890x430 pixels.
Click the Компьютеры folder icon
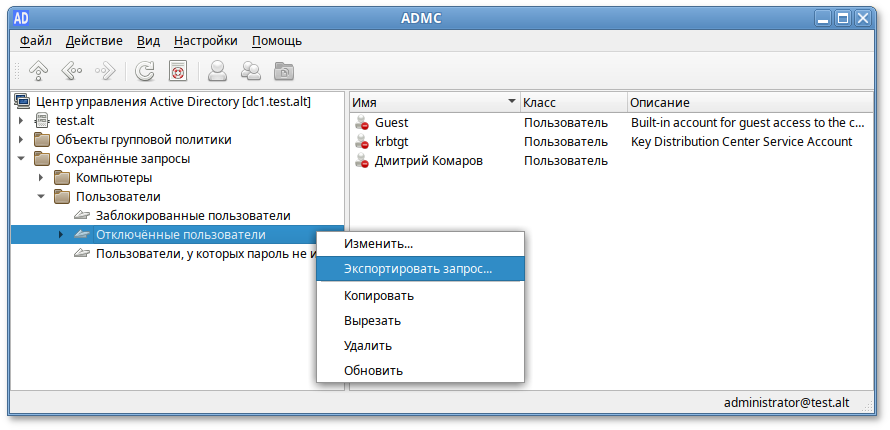[62, 178]
